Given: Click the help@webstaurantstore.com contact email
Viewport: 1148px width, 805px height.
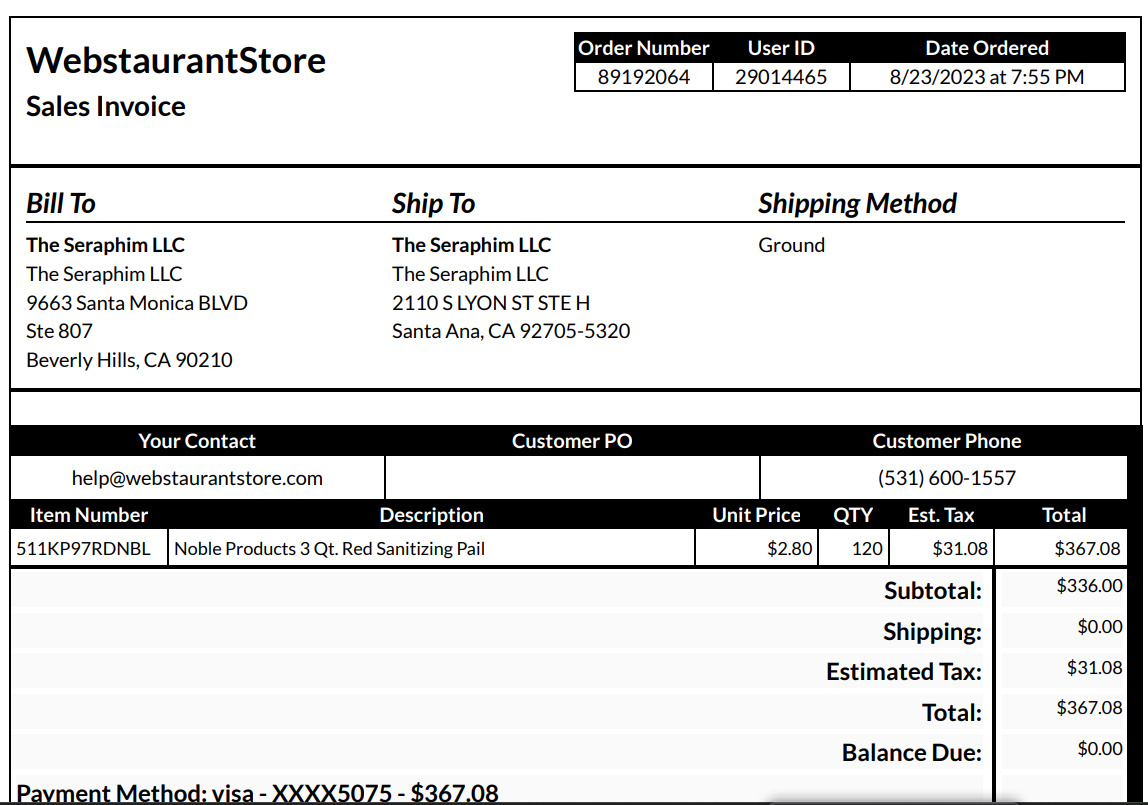Looking at the screenshot, I should point(197,478).
